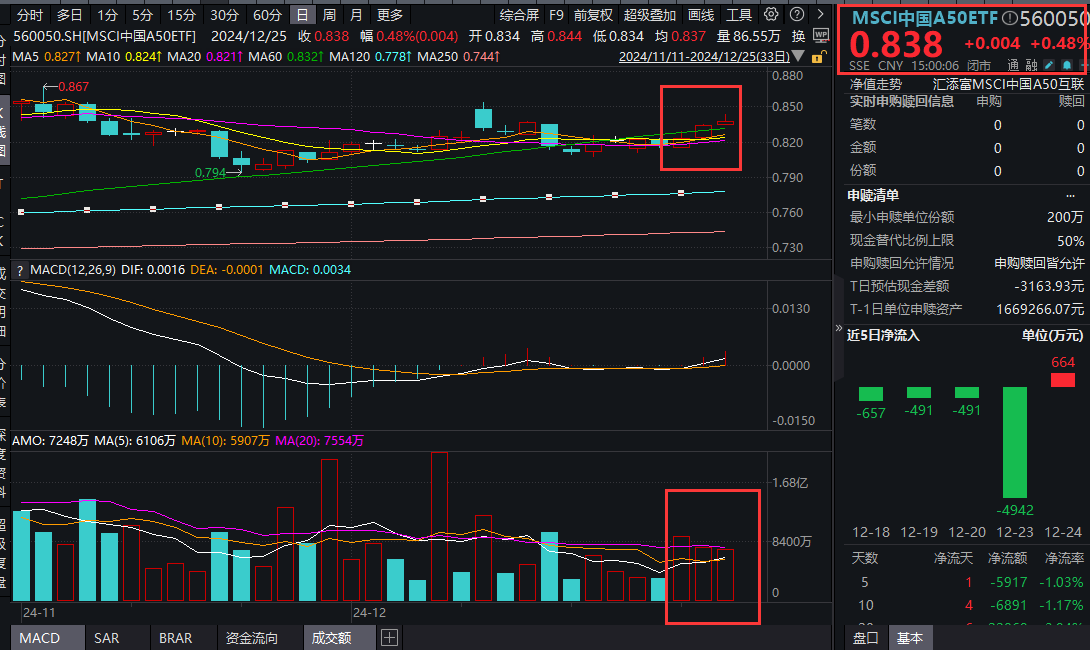1090x650 pixels.
Task: Click the help question-mark icon in toolbar
Action: pyautogui.click(x=796, y=14)
